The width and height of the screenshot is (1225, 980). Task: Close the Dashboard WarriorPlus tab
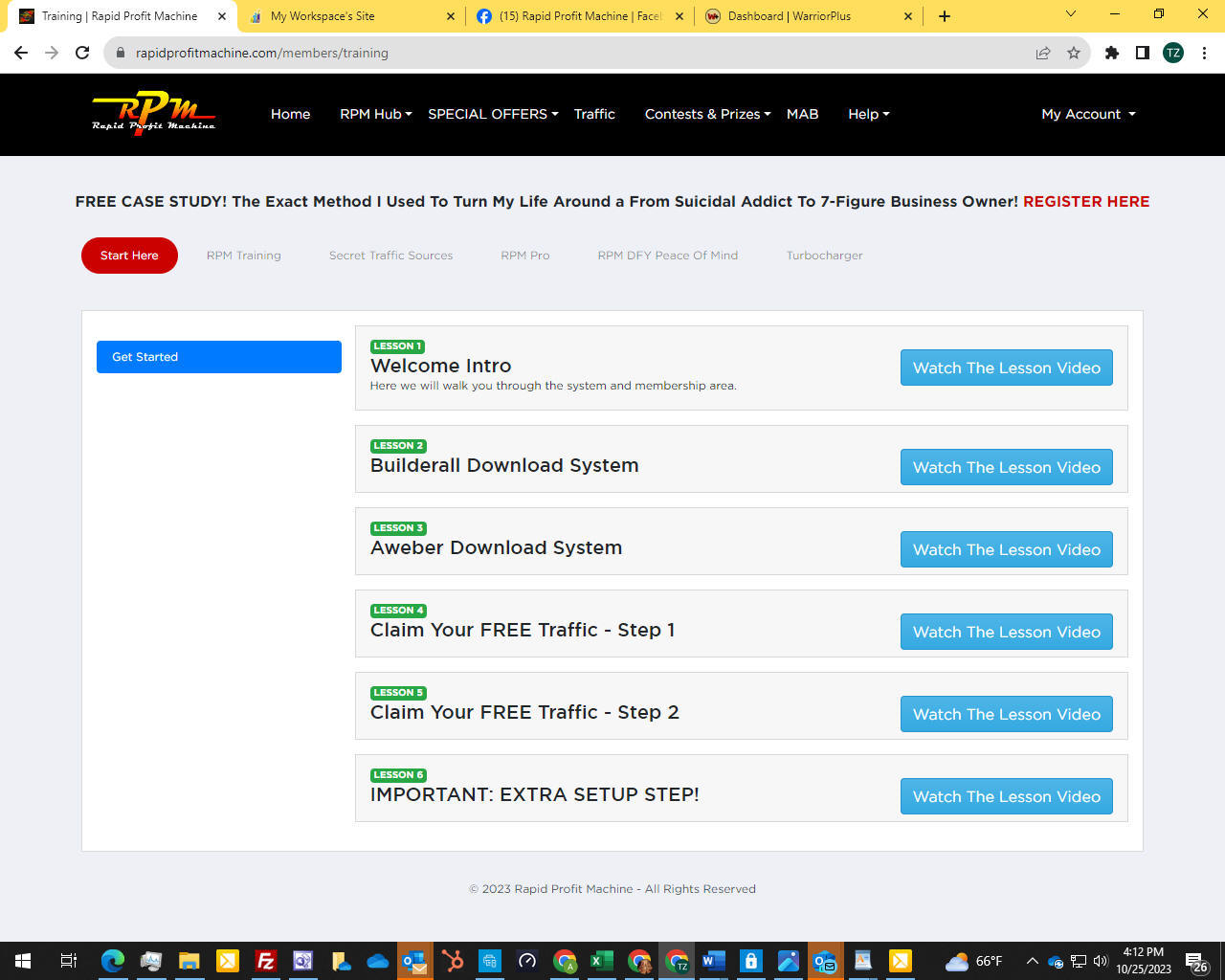[x=909, y=16]
